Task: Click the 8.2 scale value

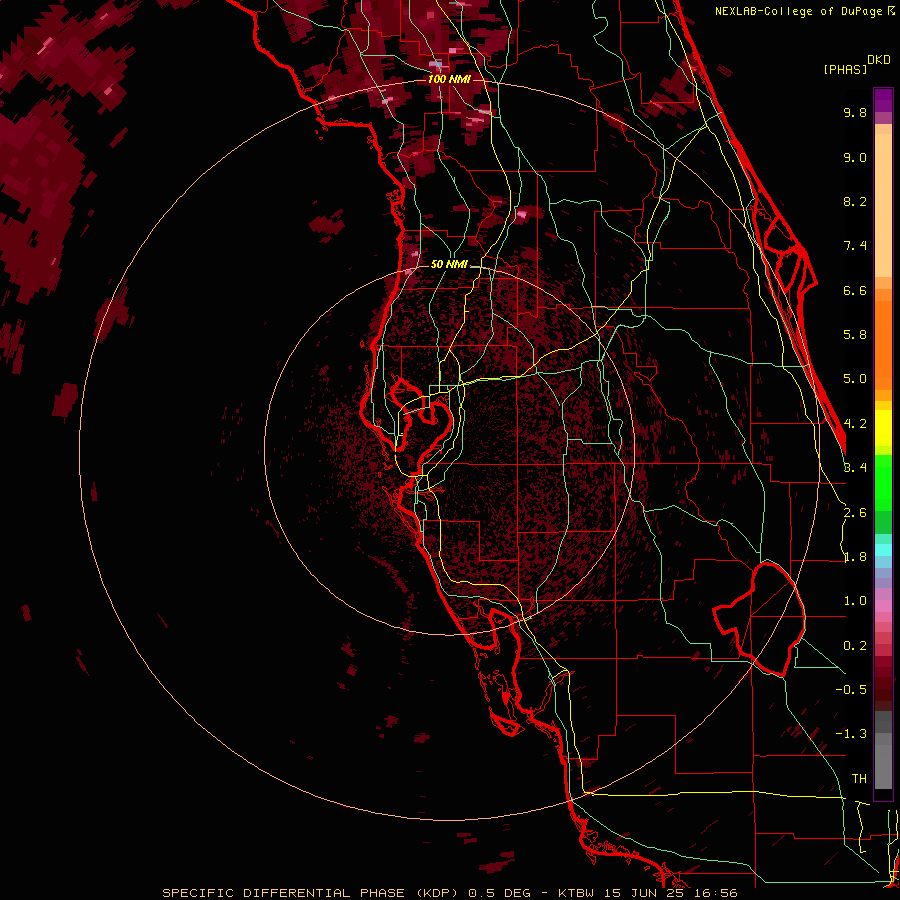Action: pyautogui.click(x=855, y=201)
